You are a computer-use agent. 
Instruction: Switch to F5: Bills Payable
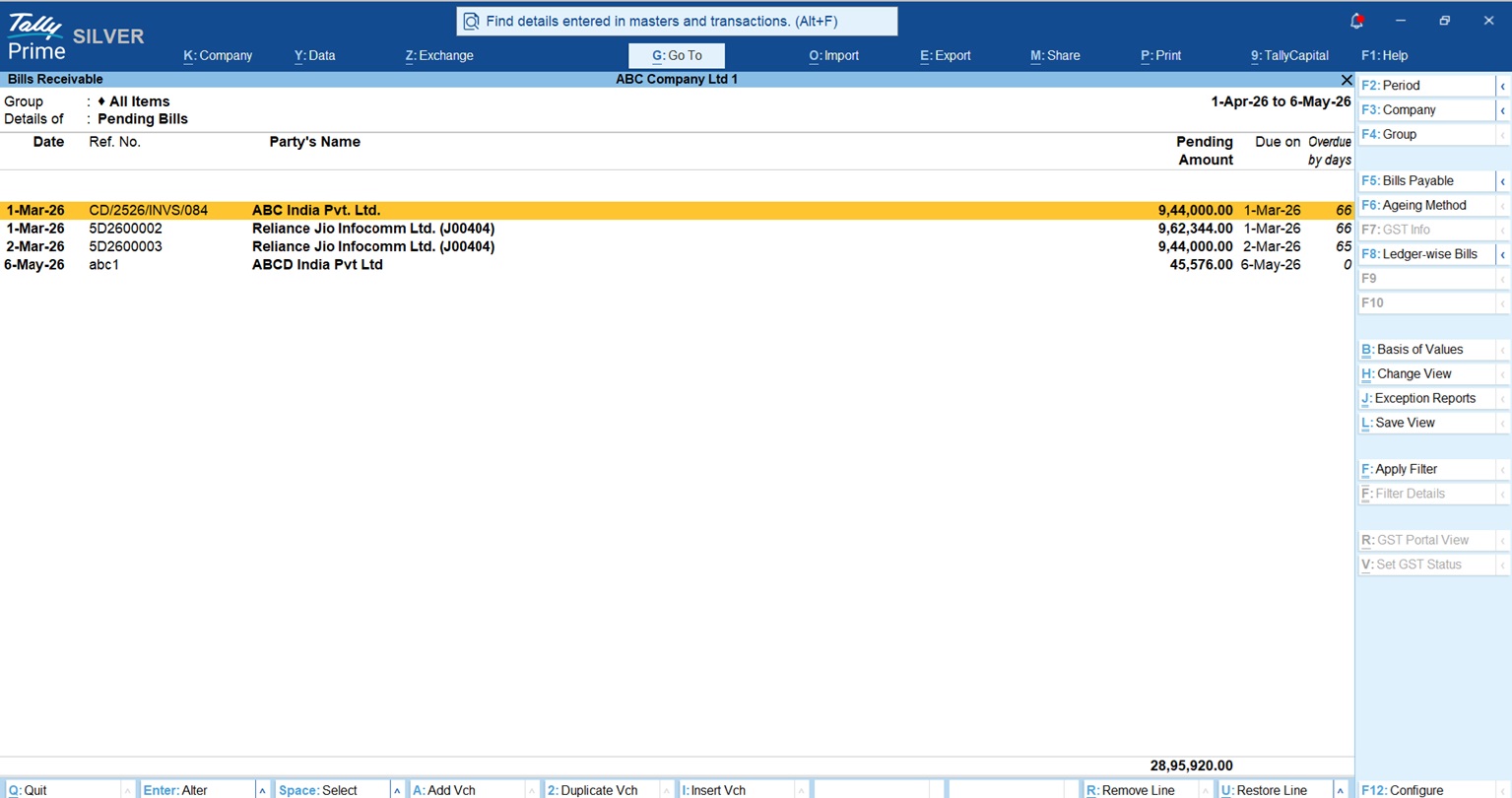(1426, 181)
